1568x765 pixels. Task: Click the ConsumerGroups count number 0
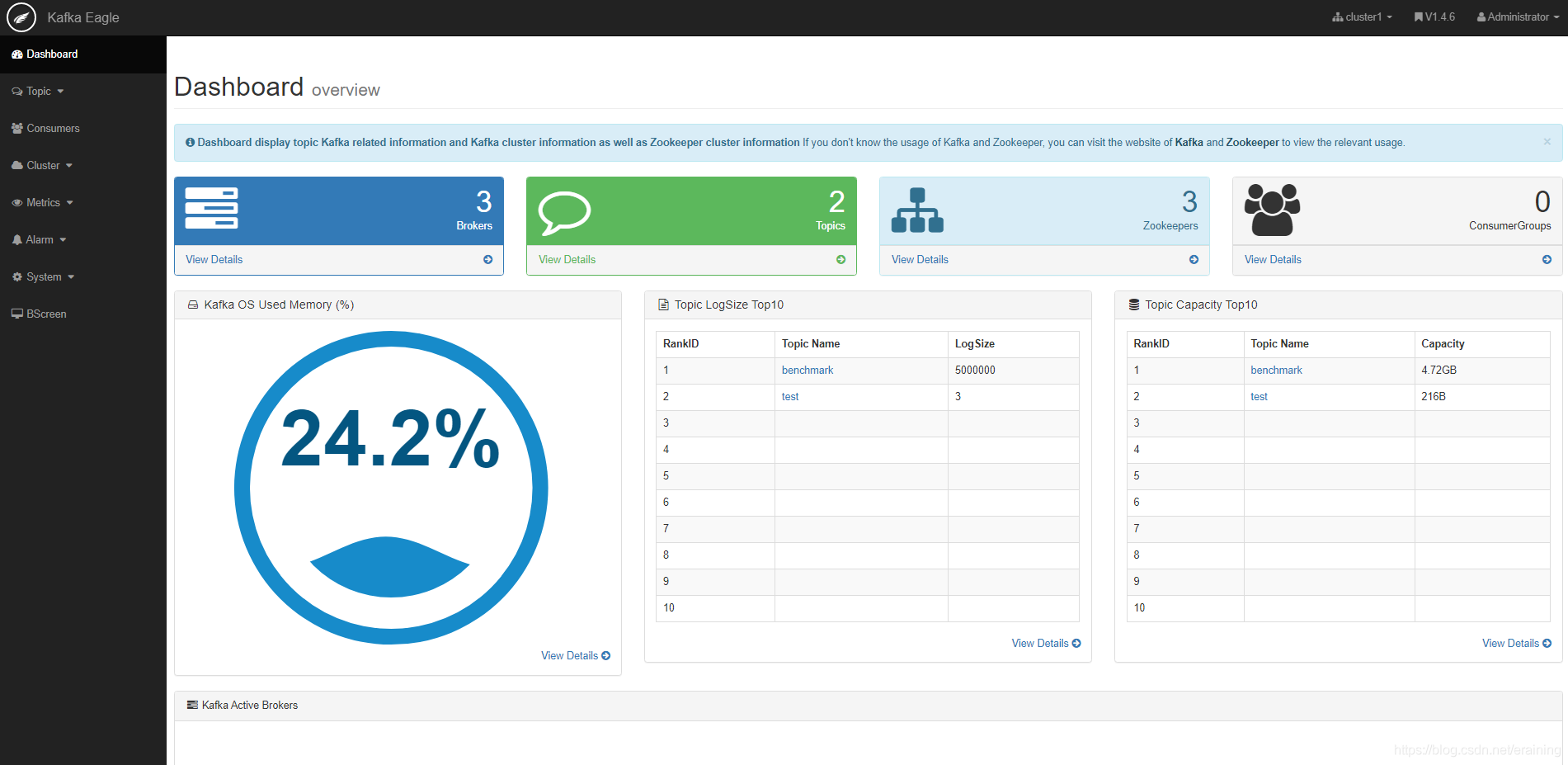click(1542, 202)
